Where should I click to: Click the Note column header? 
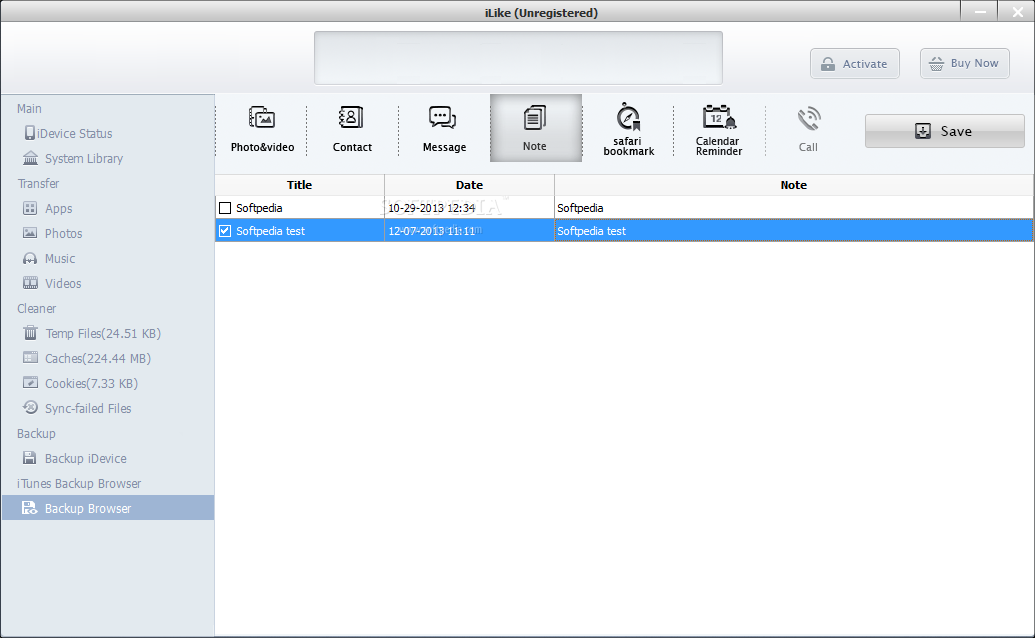[x=793, y=185]
